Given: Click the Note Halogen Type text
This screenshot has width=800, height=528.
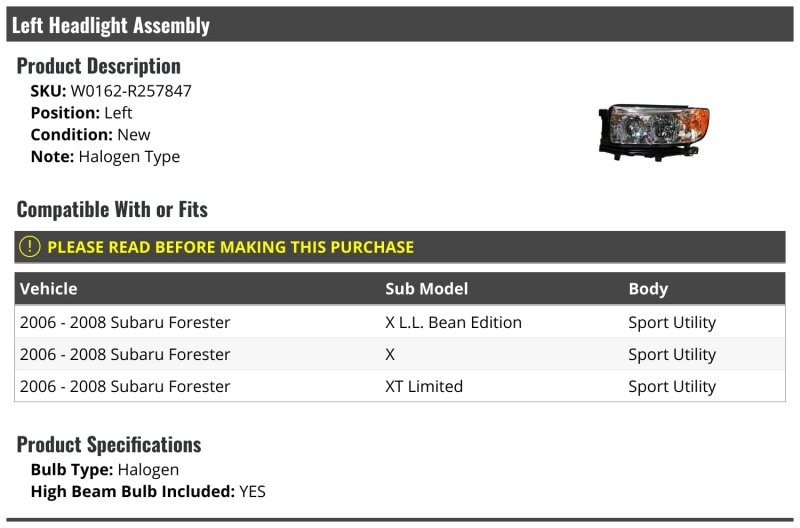Looking at the screenshot, I should [x=105, y=156].
